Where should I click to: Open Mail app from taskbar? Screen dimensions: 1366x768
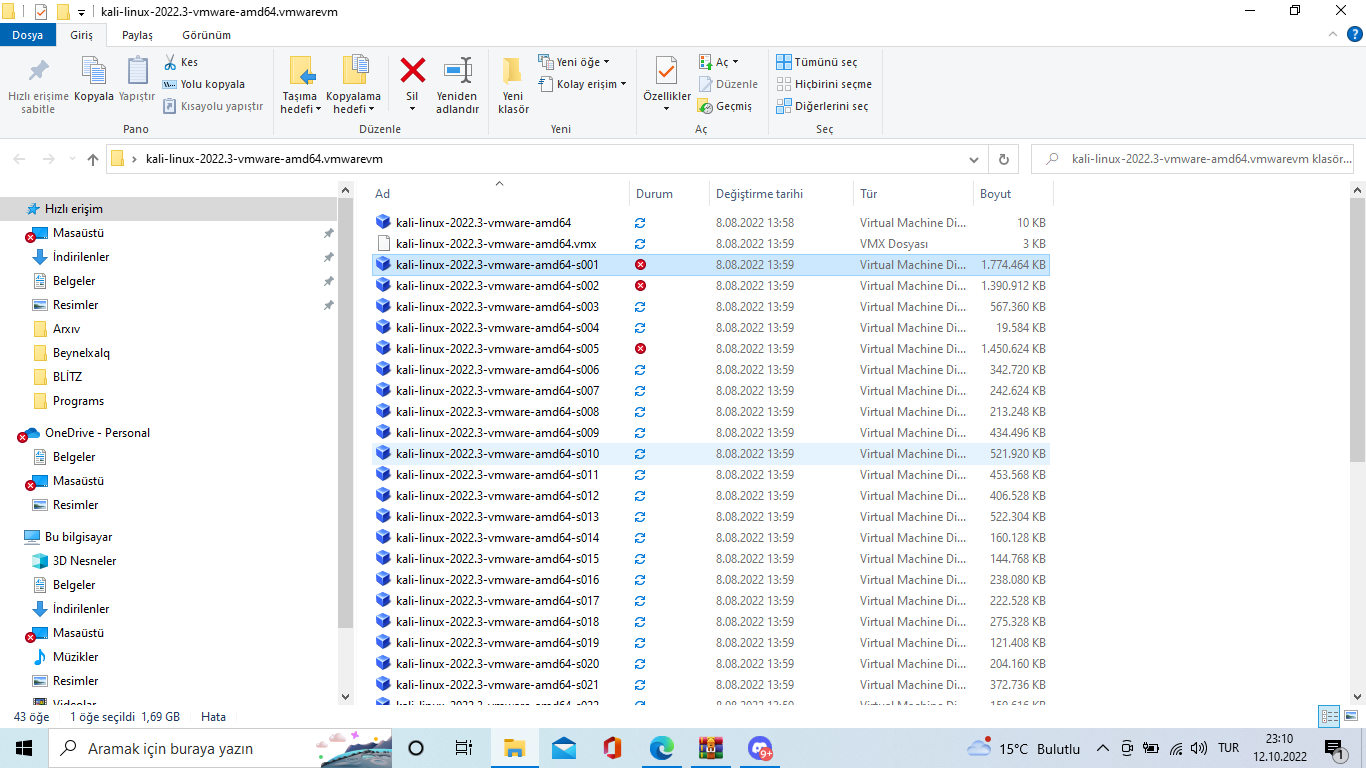pos(563,748)
